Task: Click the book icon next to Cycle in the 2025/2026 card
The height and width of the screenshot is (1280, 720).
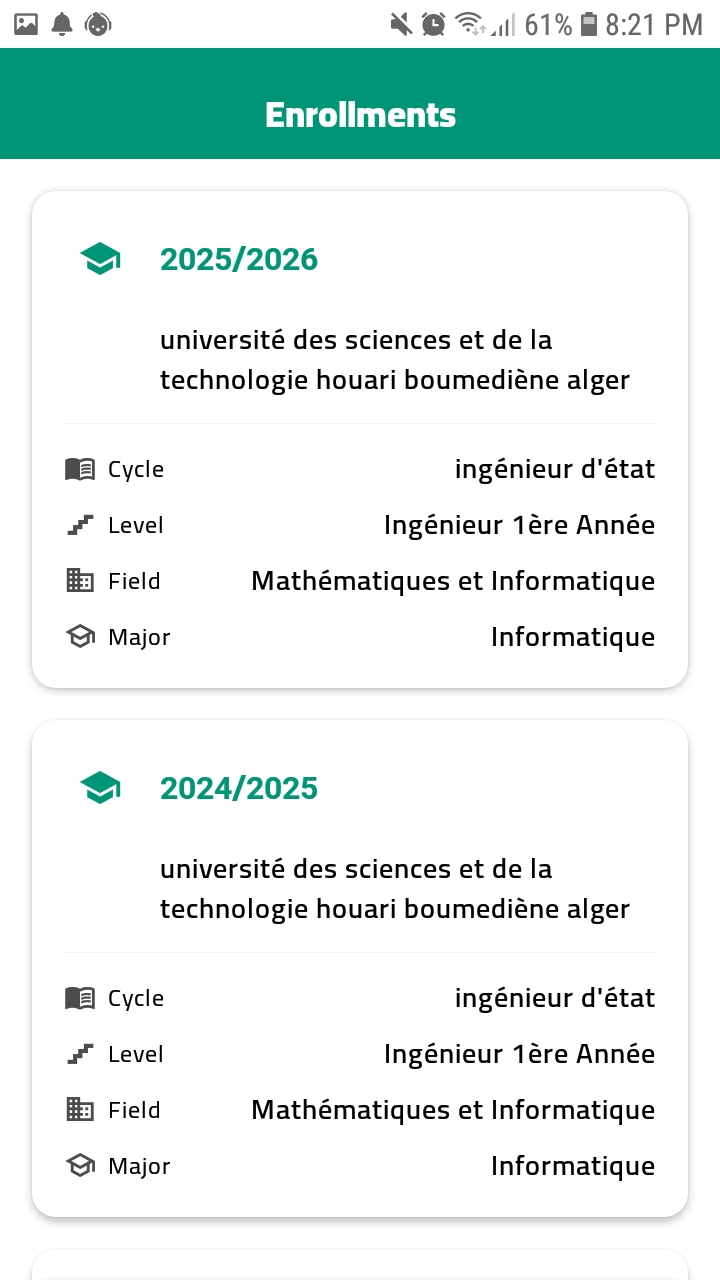Action: (x=80, y=469)
